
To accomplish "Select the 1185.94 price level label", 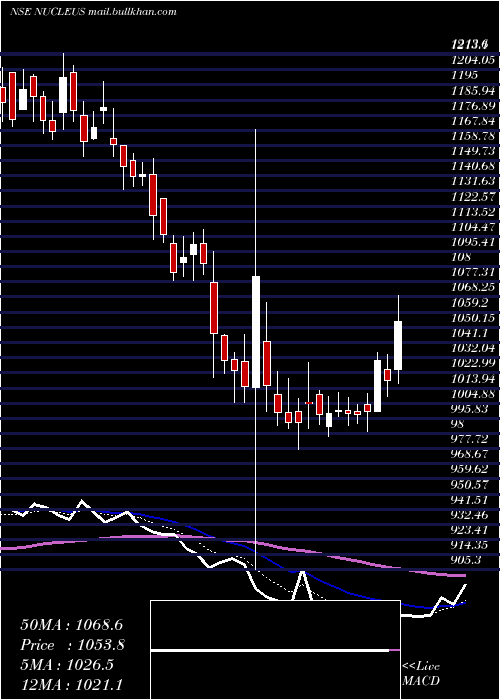I will [x=473, y=91].
